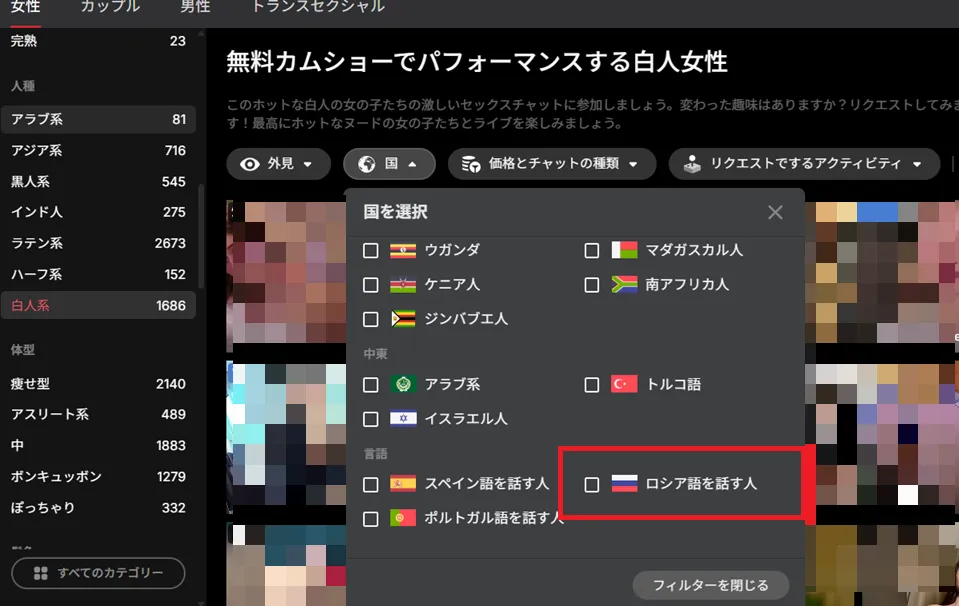Image resolution: width=959 pixels, height=606 pixels.
Task: Click the South Africa flag beside 南アフリカ人
Action: coord(624,284)
